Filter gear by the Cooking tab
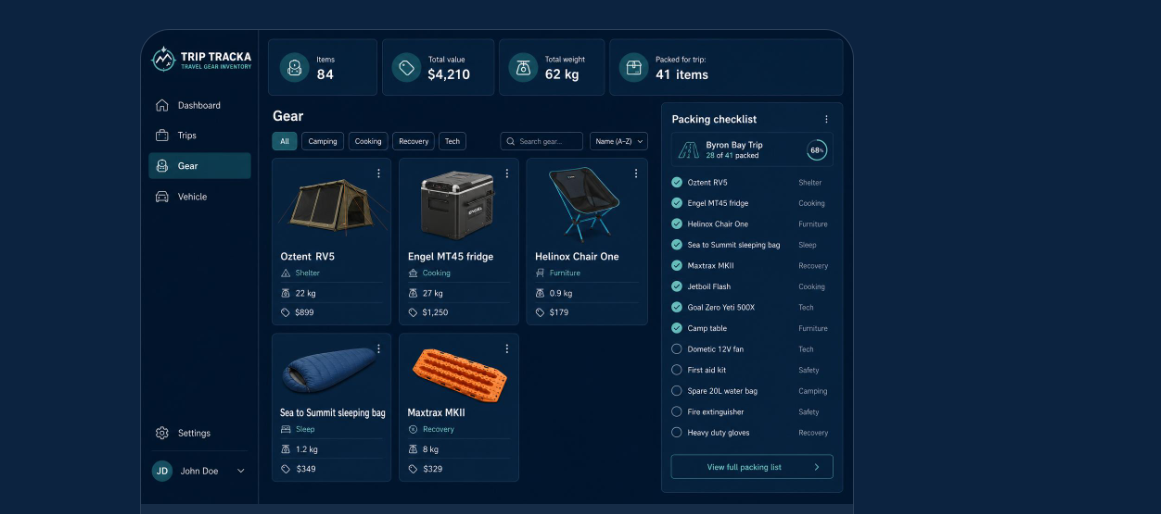 (x=368, y=141)
